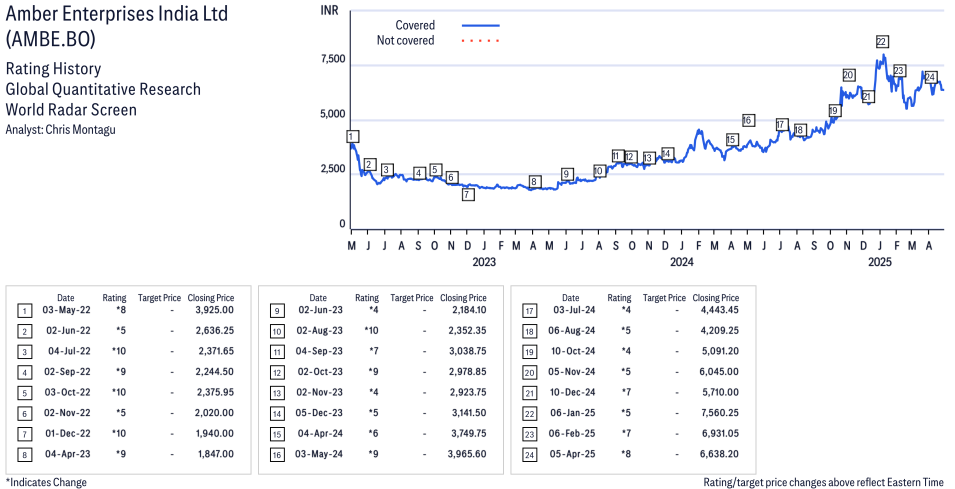The image size is (955, 489).
Task: Click the 02-Nov-22 date cell
Action: coord(67,413)
